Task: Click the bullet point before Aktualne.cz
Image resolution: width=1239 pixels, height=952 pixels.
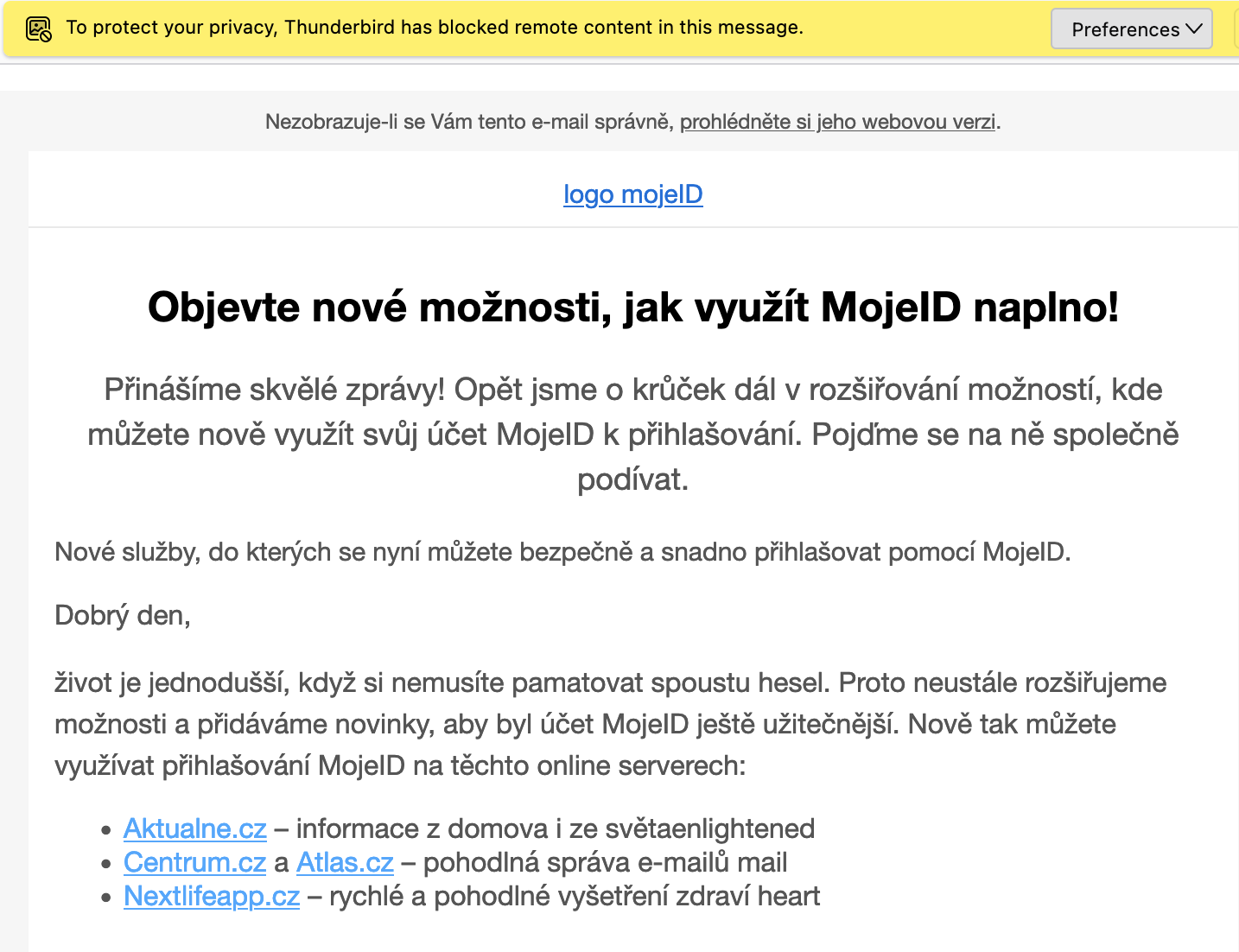Action: (x=106, y=830)
